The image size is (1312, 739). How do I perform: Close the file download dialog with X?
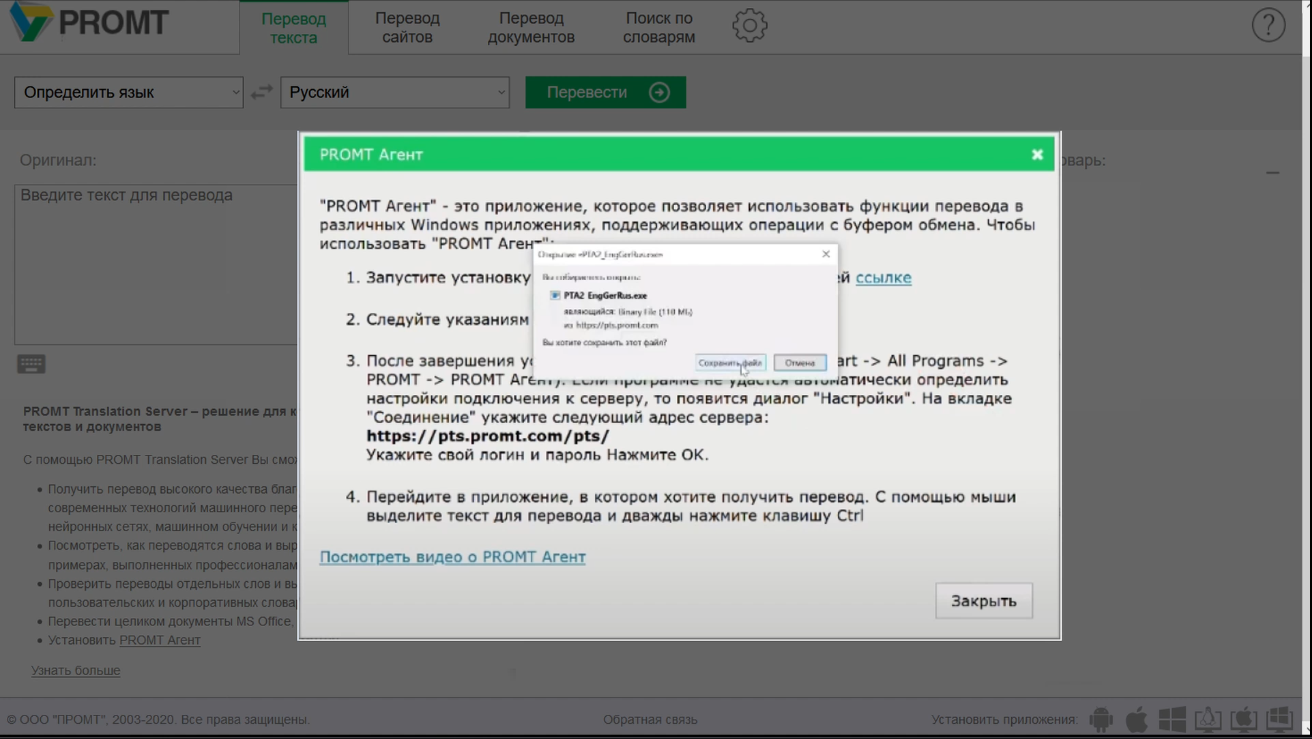click(826, 254)
